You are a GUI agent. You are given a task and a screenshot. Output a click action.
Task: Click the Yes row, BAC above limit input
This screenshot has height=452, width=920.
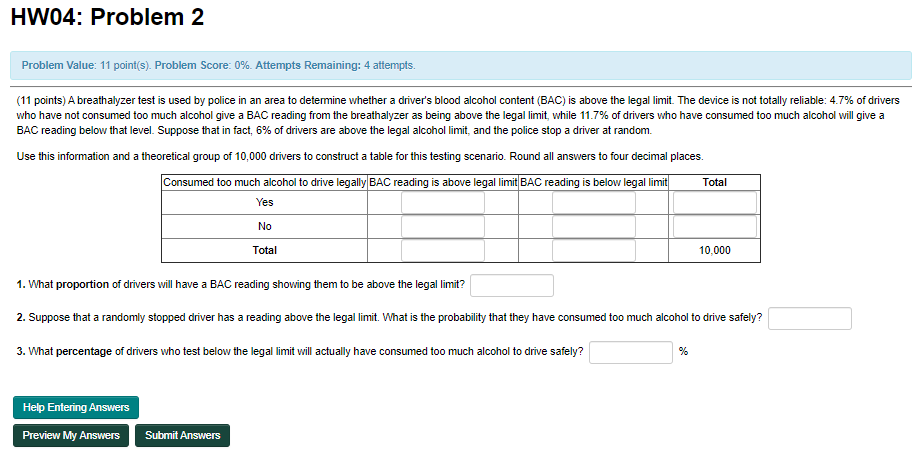[443, 203]
